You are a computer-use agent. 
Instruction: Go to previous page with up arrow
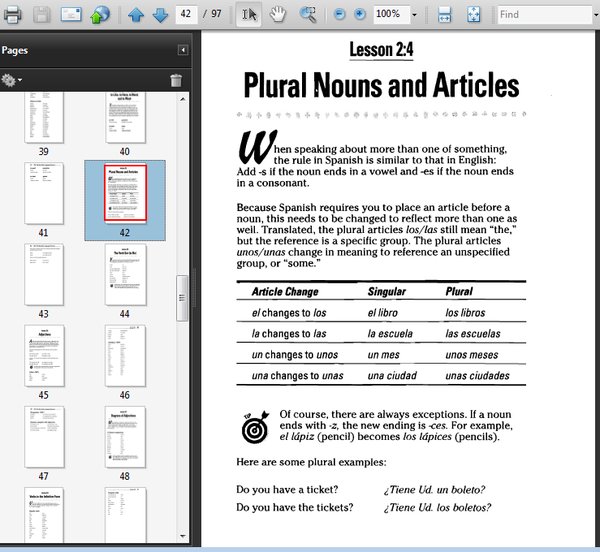[x=136, y=15]
